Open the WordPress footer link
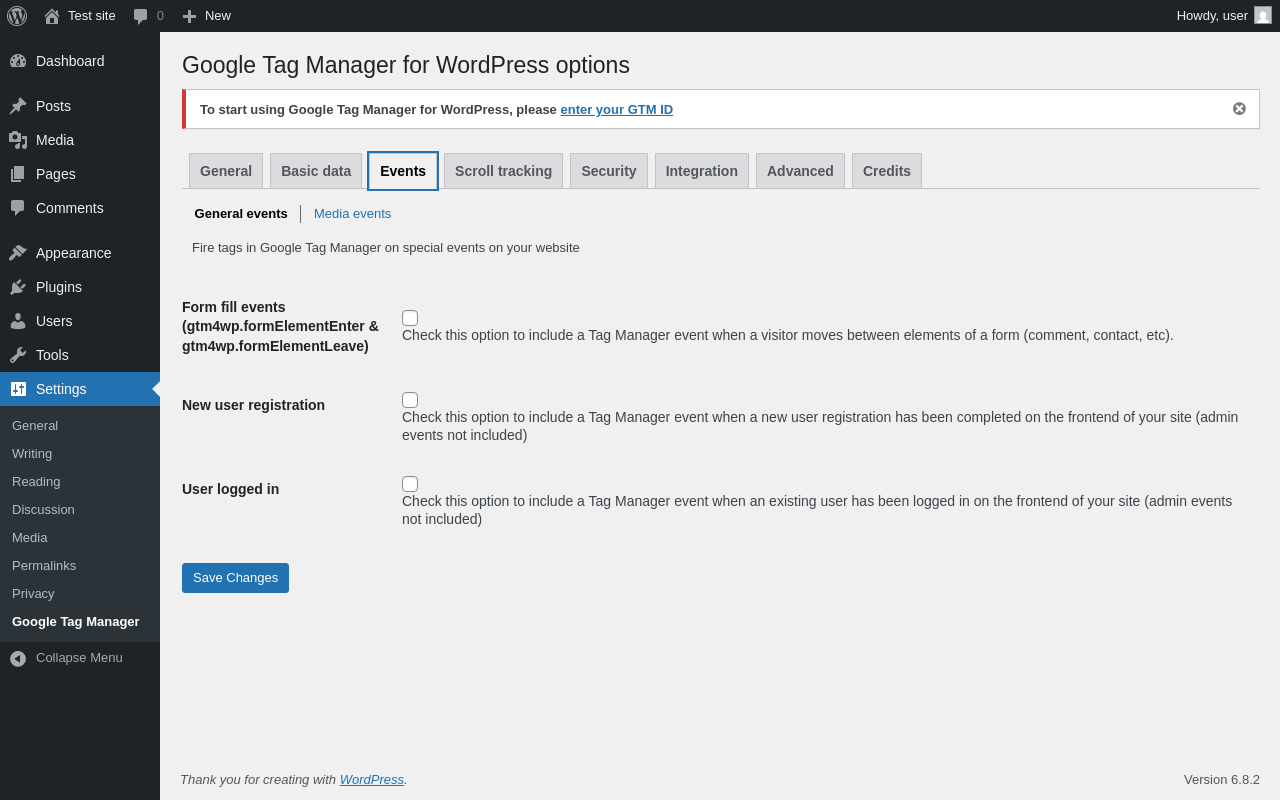This screenshot has width=1280, height=800. [372, 780]
